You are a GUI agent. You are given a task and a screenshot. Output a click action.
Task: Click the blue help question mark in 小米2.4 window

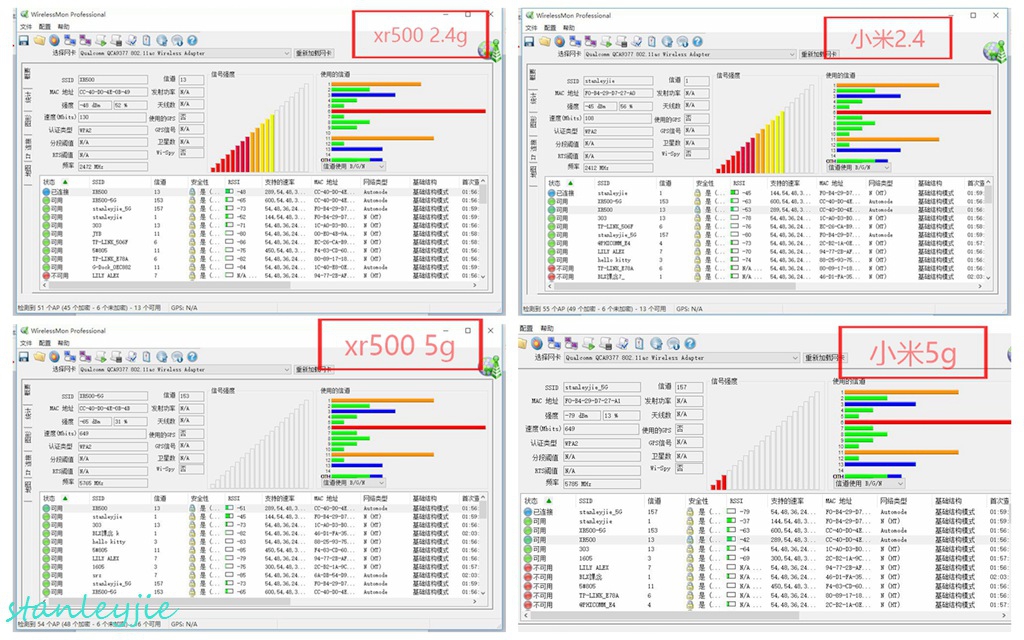[x=697, y=41]
